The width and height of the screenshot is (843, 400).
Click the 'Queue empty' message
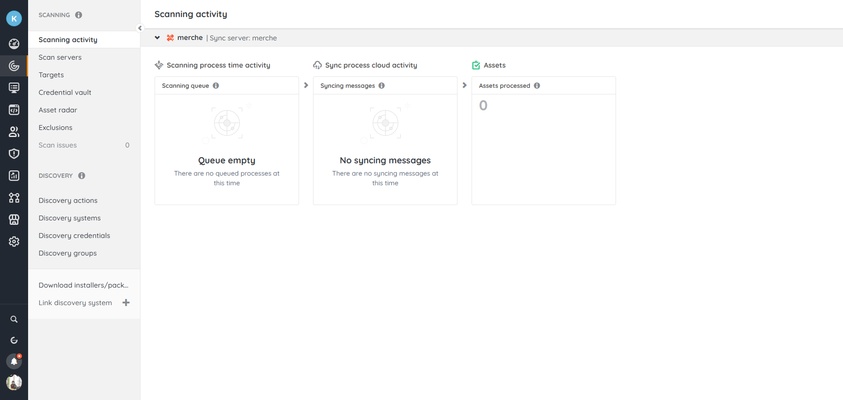pos(227,160)
